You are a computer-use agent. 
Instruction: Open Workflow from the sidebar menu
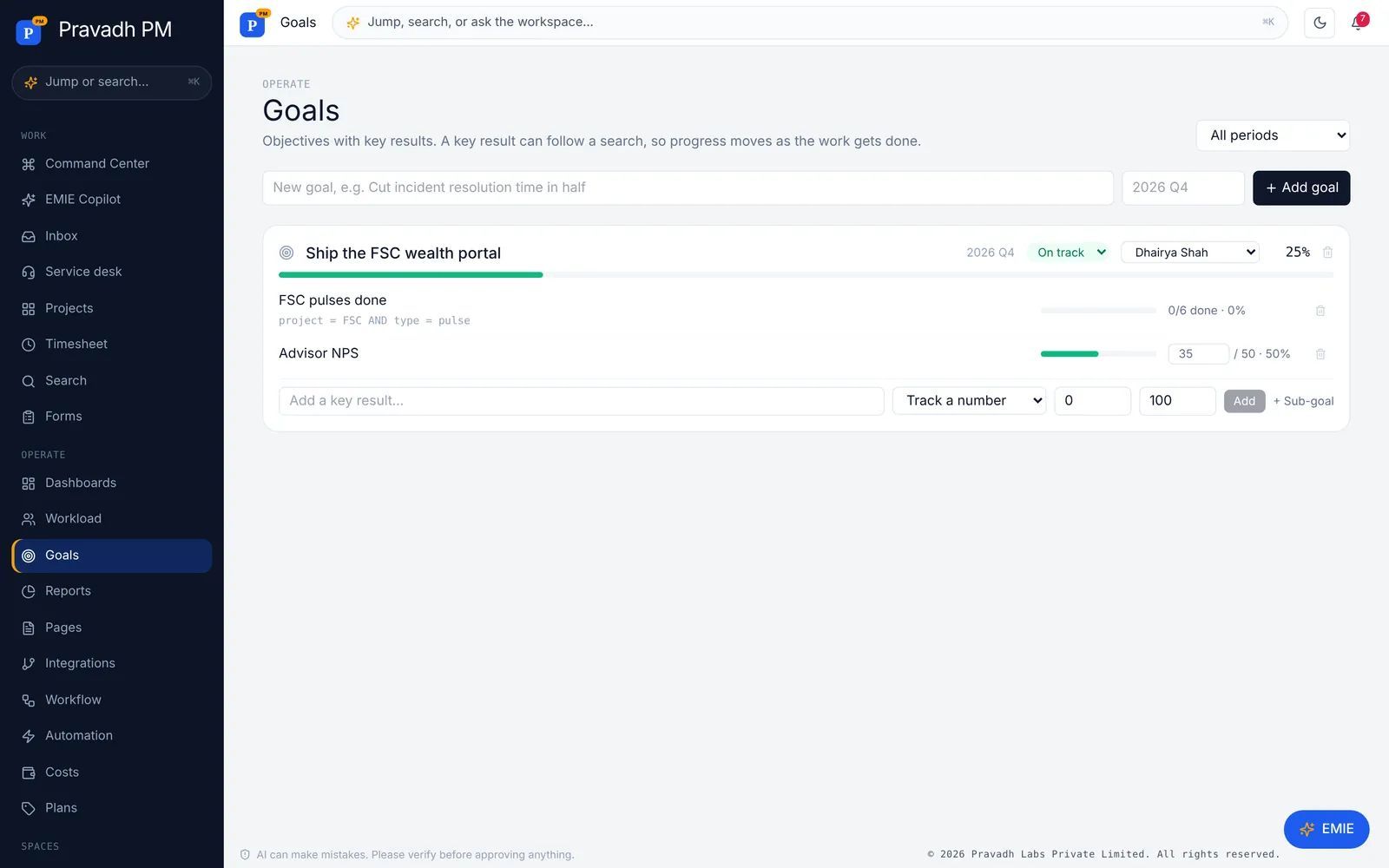(112, 700)
